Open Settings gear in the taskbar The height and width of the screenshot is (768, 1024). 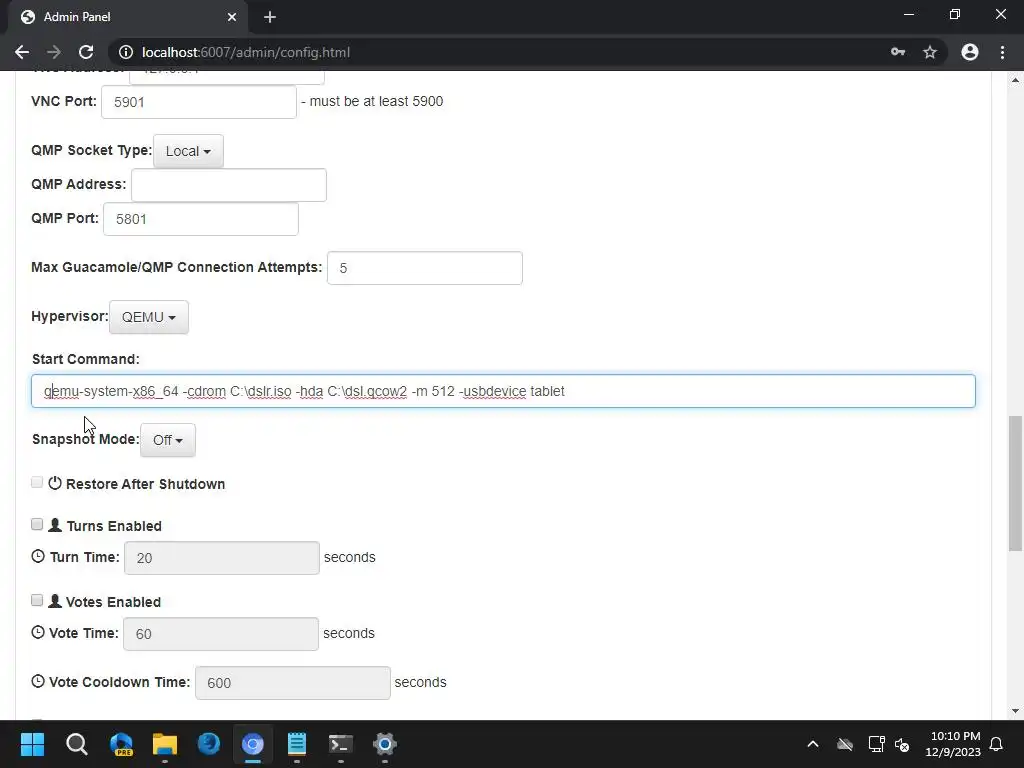(385, 744)
